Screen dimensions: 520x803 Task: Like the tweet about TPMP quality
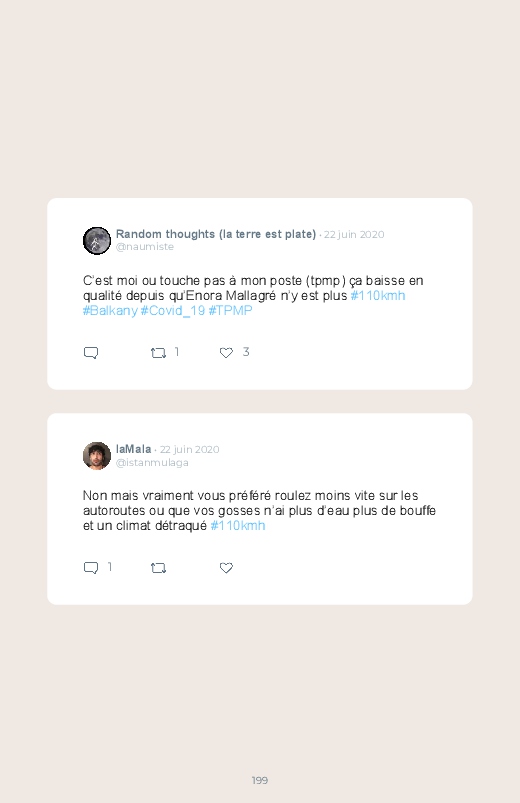226,353
